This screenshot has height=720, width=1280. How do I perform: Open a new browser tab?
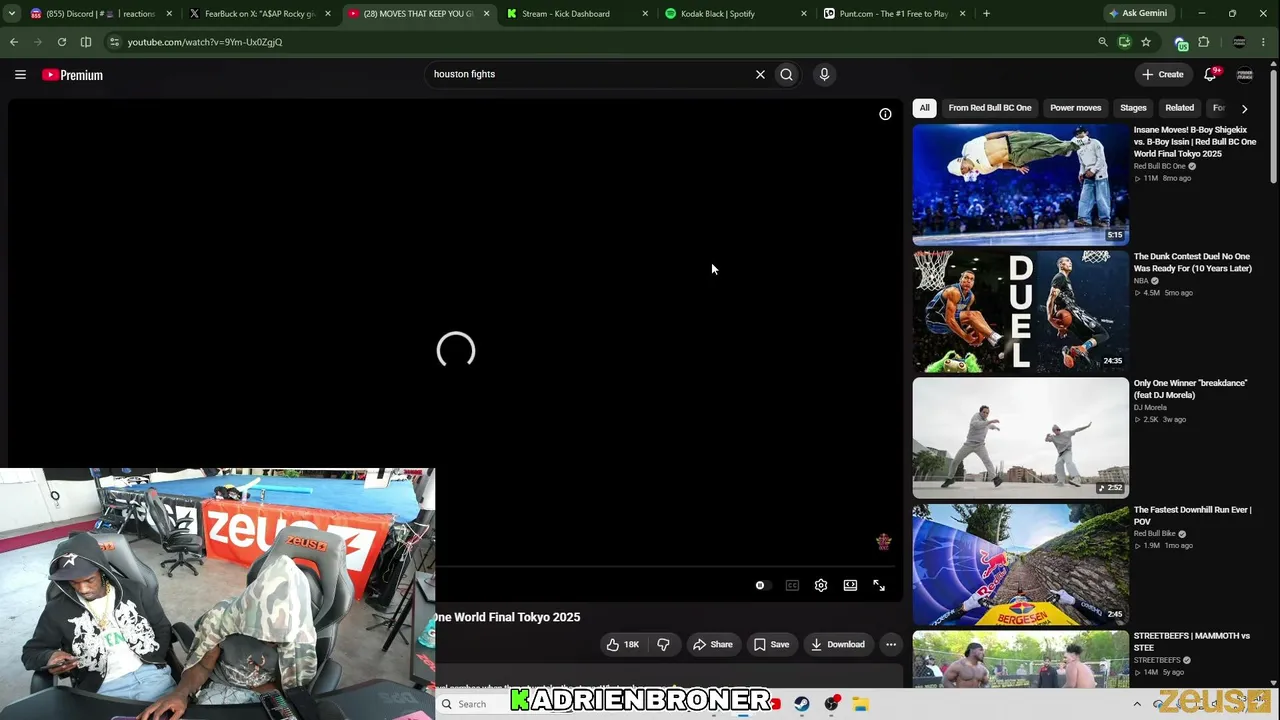point(986,14)
